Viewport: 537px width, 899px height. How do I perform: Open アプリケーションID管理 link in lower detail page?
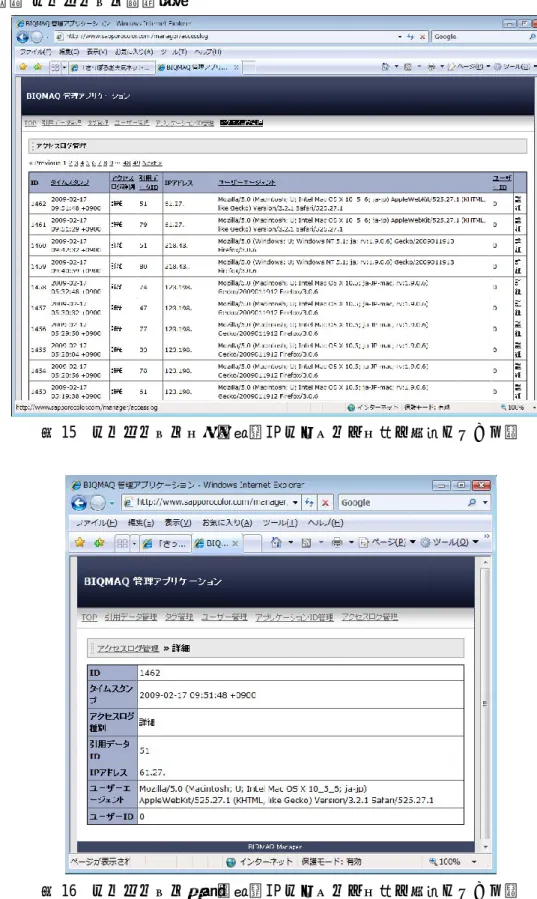point(294,617)
